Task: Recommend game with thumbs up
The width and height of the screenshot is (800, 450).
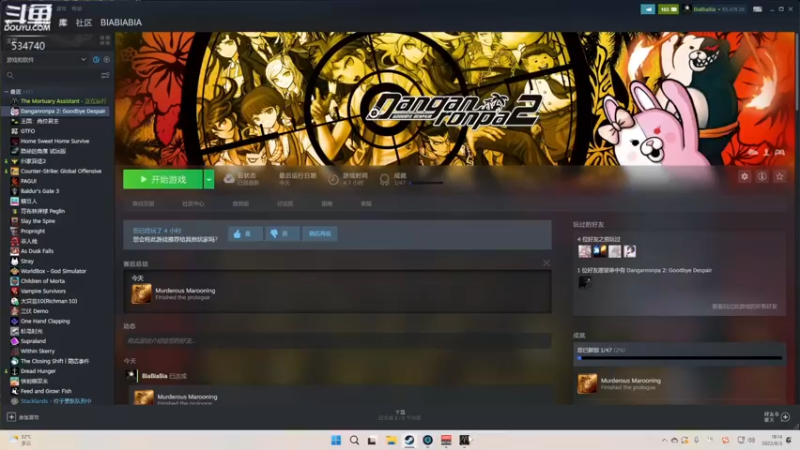Action: (x=245, y=234)
